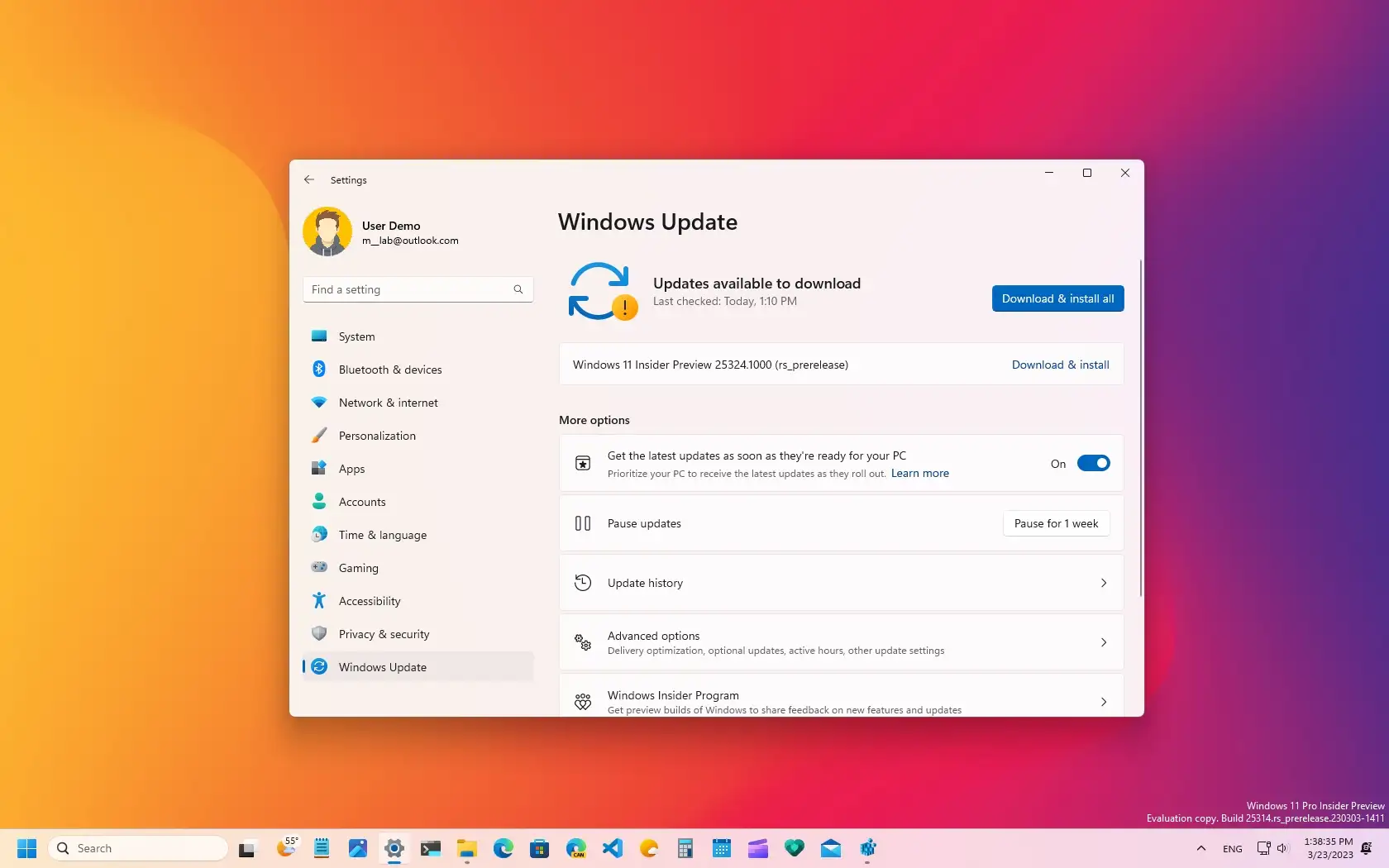Open Clipchamp from the taskbar
The width and height of the screenshot is (1389, 868).
758,848
